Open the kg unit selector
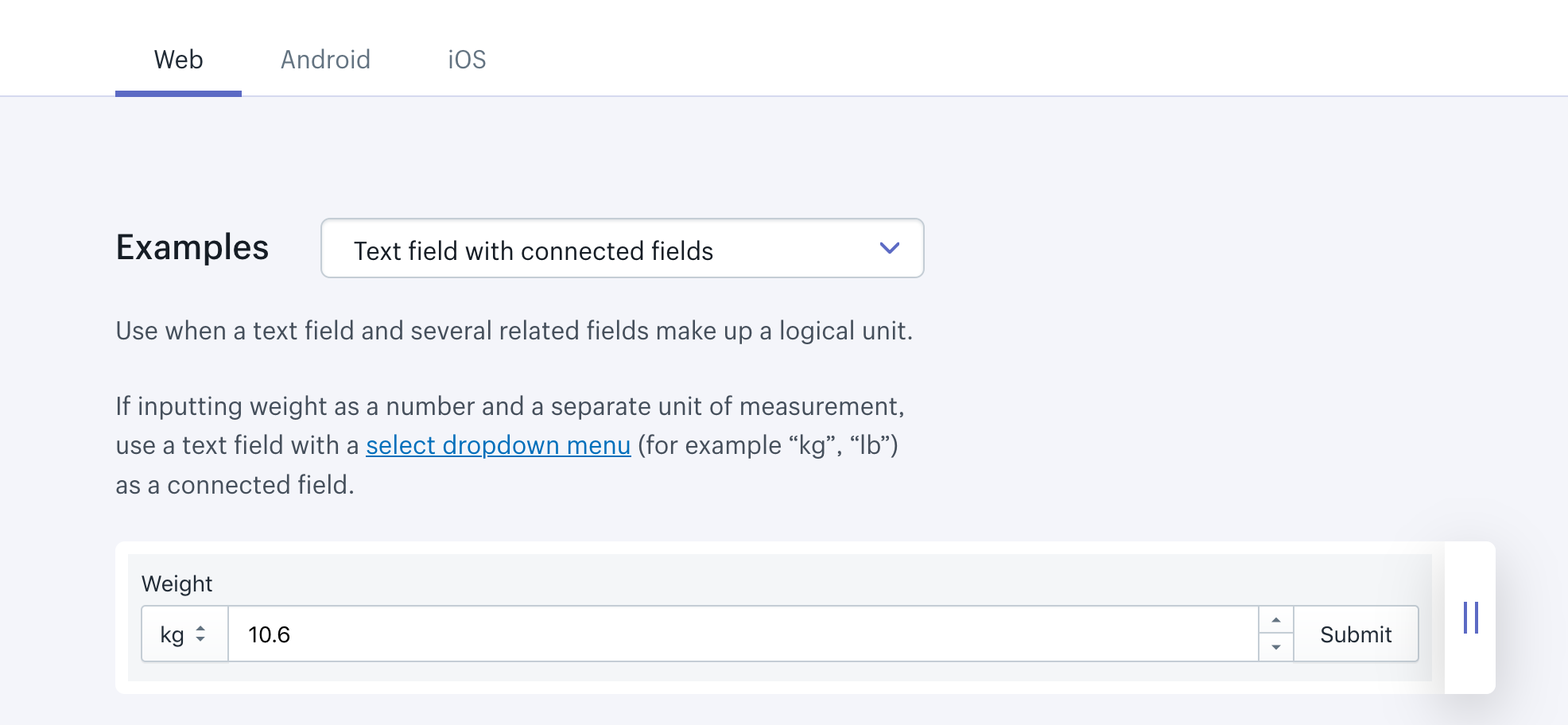1568x725 pixels. (x=184, y=634)
